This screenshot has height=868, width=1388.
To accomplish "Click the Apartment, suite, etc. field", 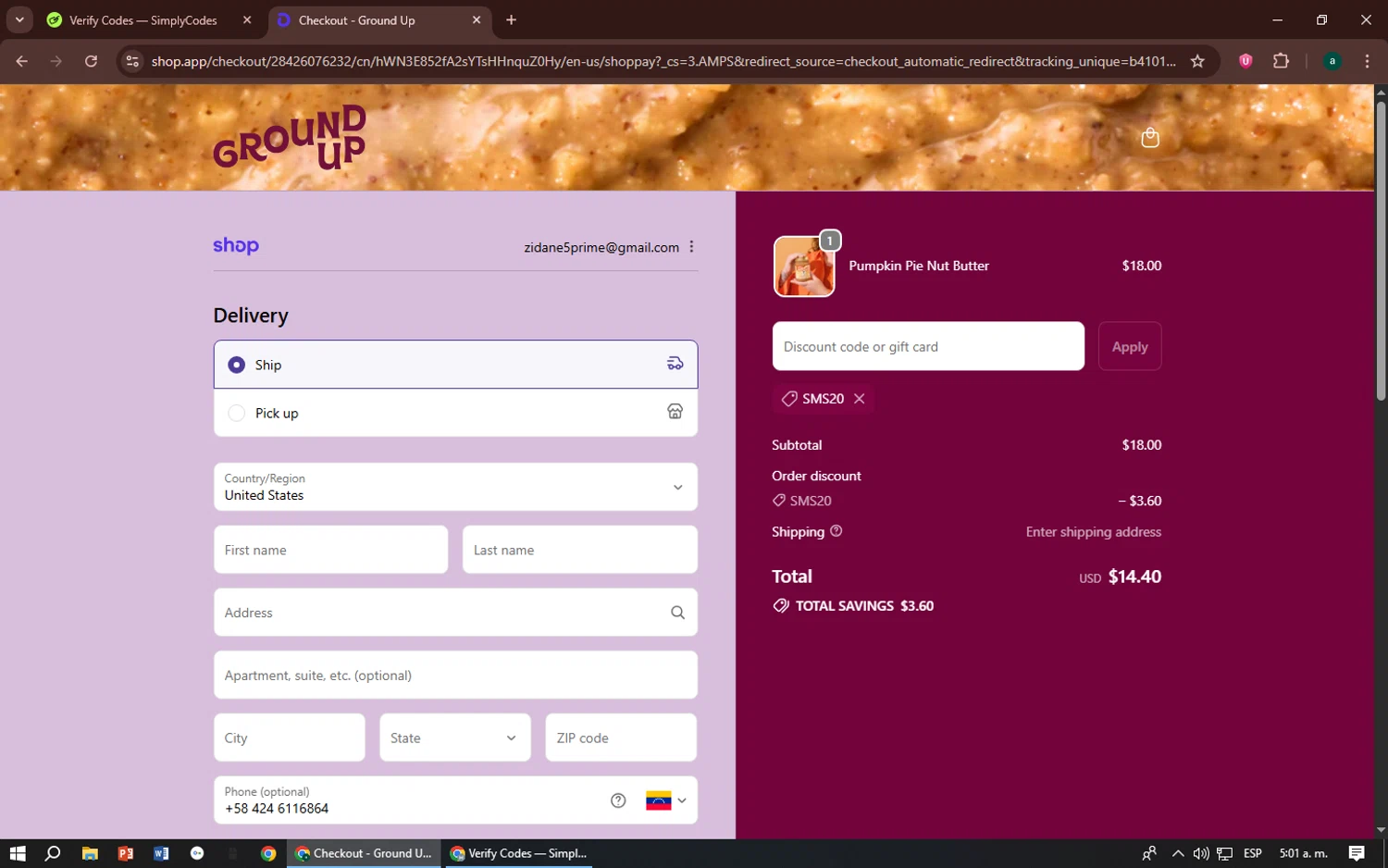I will (455, 675).
